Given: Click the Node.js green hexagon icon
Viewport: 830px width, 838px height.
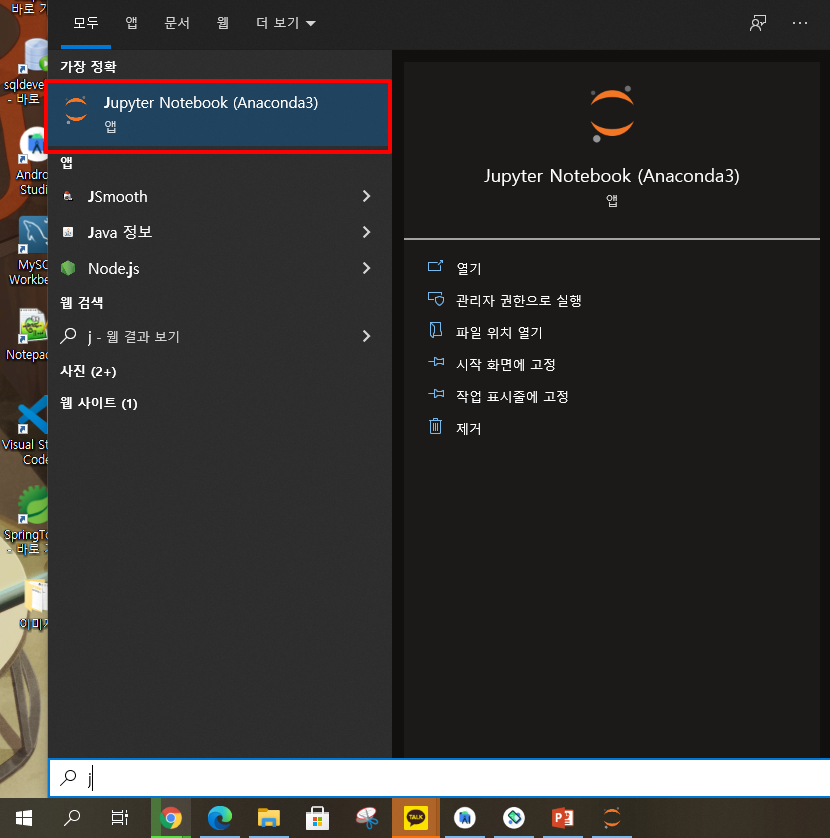Looking at the screenshot, I should tap(68, 268).
